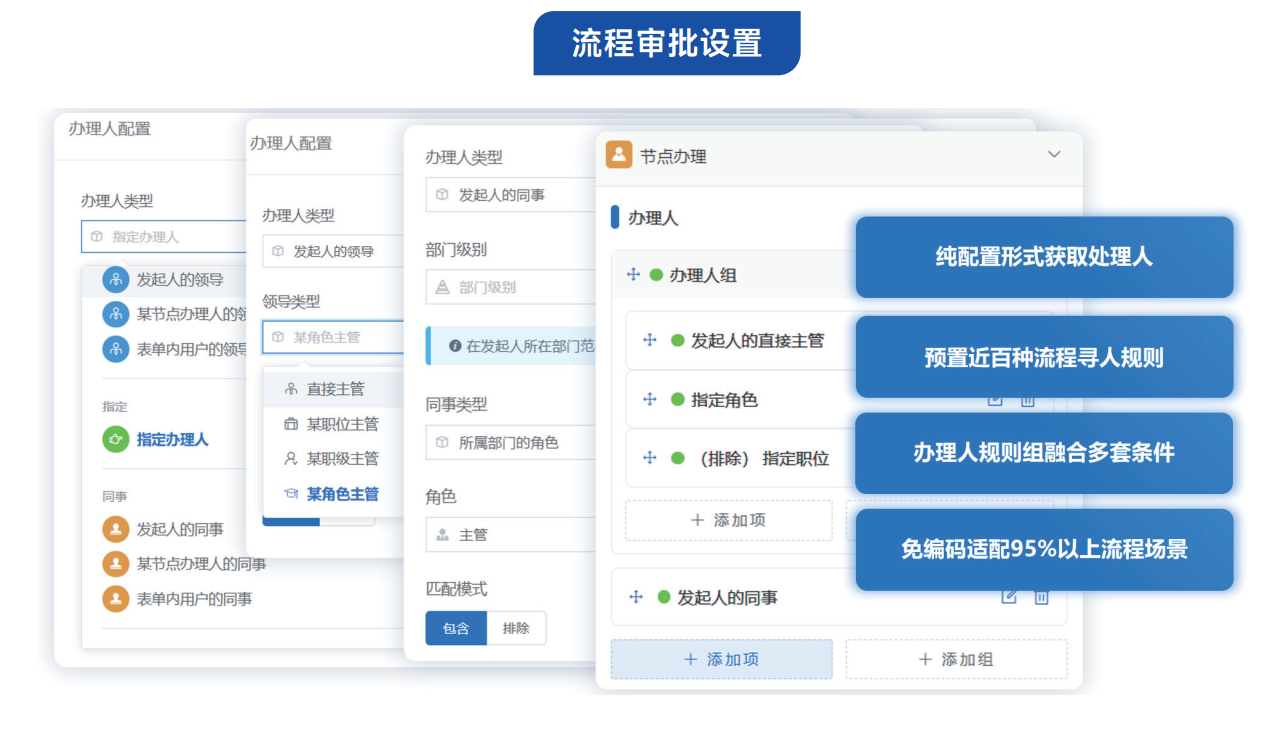The width and height of the screenshot is (1286, 730).
Task: Click the 角色 field showing 主管
Action: tap(510, 535)
